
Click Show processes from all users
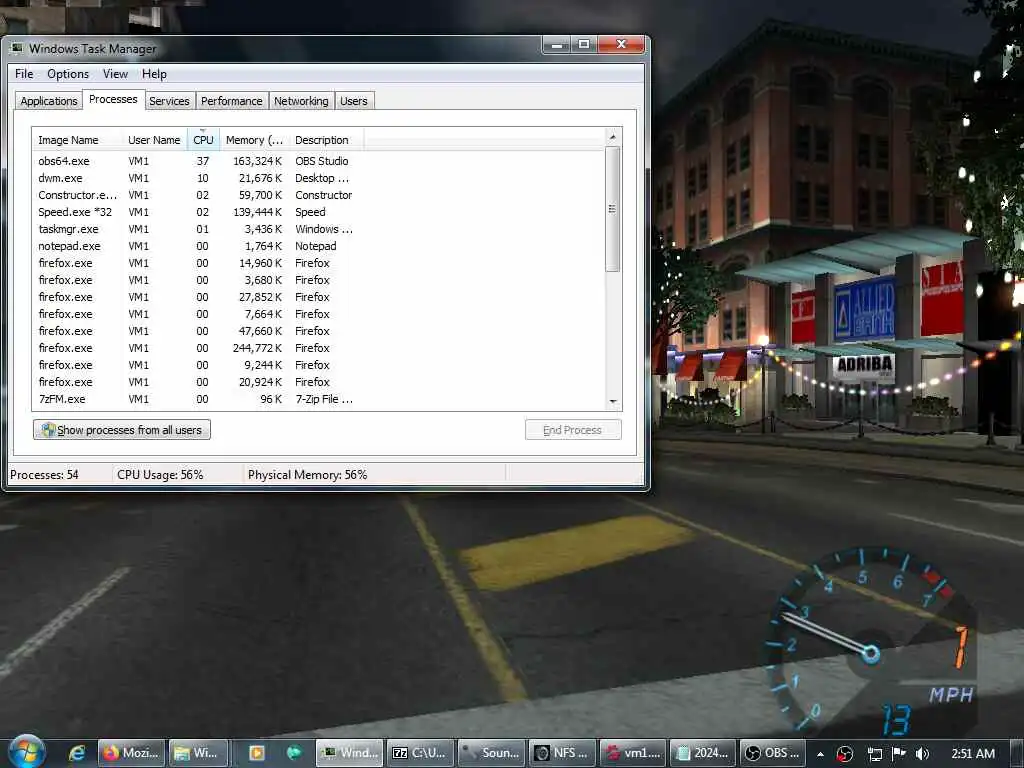click(x=122, y=430)
